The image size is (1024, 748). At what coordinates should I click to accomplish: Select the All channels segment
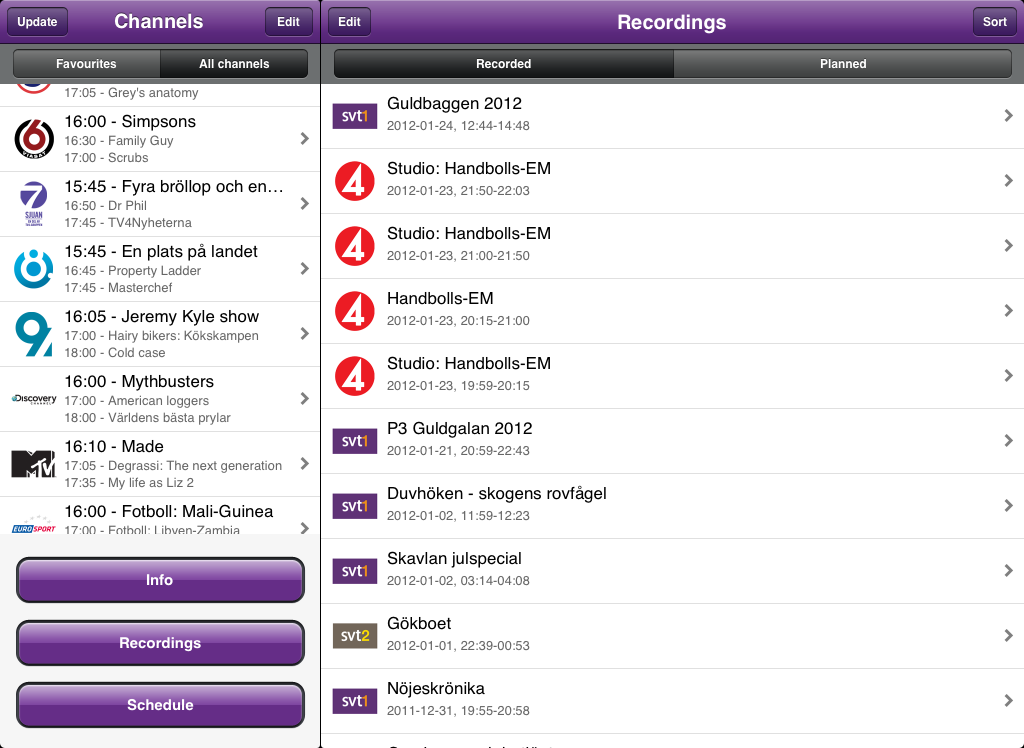coord(234,64)
